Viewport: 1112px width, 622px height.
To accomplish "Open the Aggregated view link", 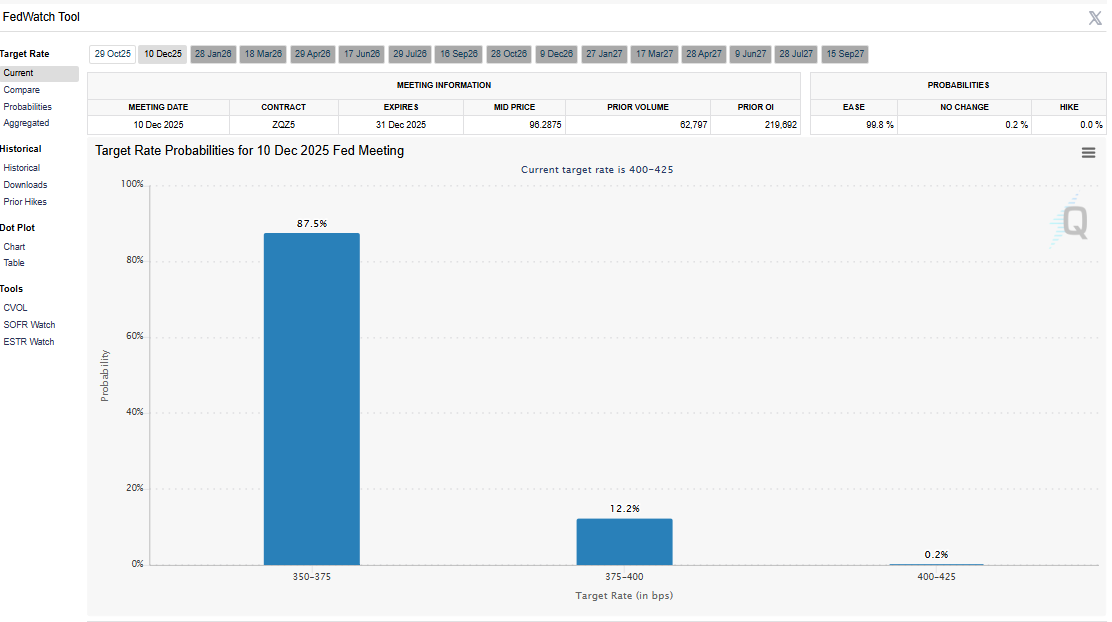I will coord(26,123).
